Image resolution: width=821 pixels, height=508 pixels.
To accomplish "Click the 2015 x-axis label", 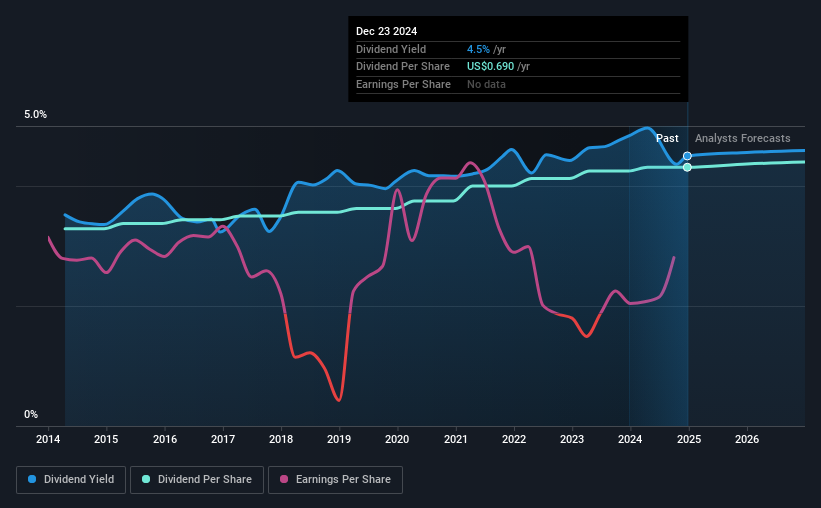I will click(x=106, y=439).
